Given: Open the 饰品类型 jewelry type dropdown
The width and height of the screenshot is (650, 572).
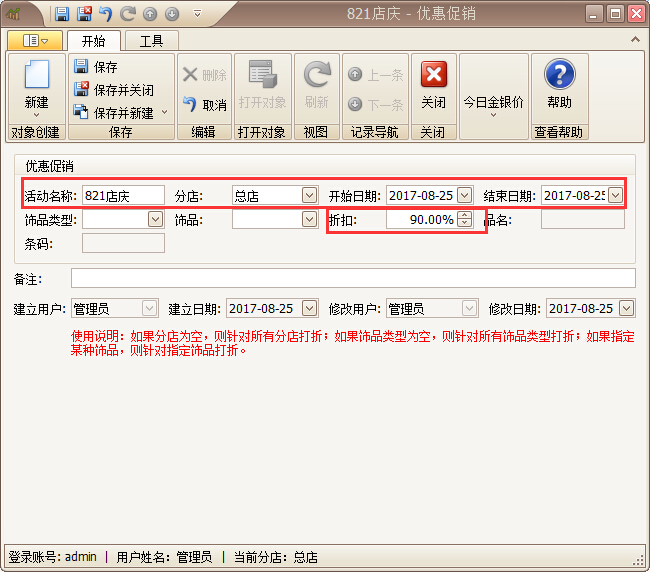Looking at the screenshot, I should pos(155,219).
